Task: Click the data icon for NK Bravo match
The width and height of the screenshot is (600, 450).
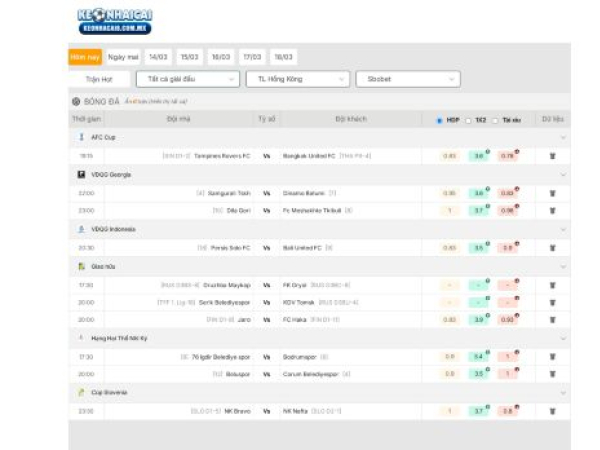Action: 552,411
